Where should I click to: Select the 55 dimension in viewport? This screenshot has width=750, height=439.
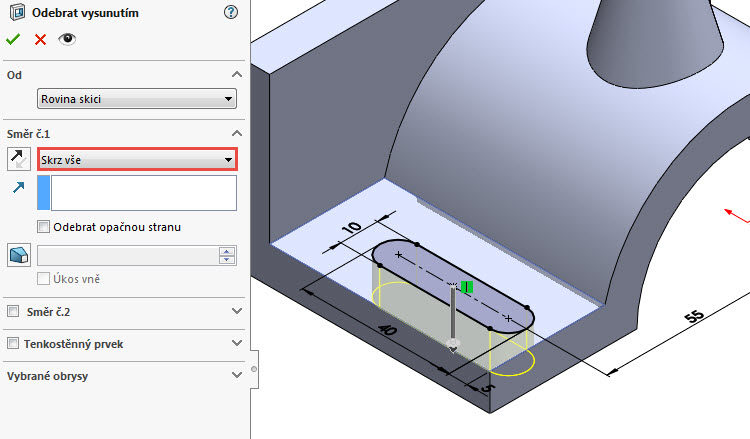point(694,316)
